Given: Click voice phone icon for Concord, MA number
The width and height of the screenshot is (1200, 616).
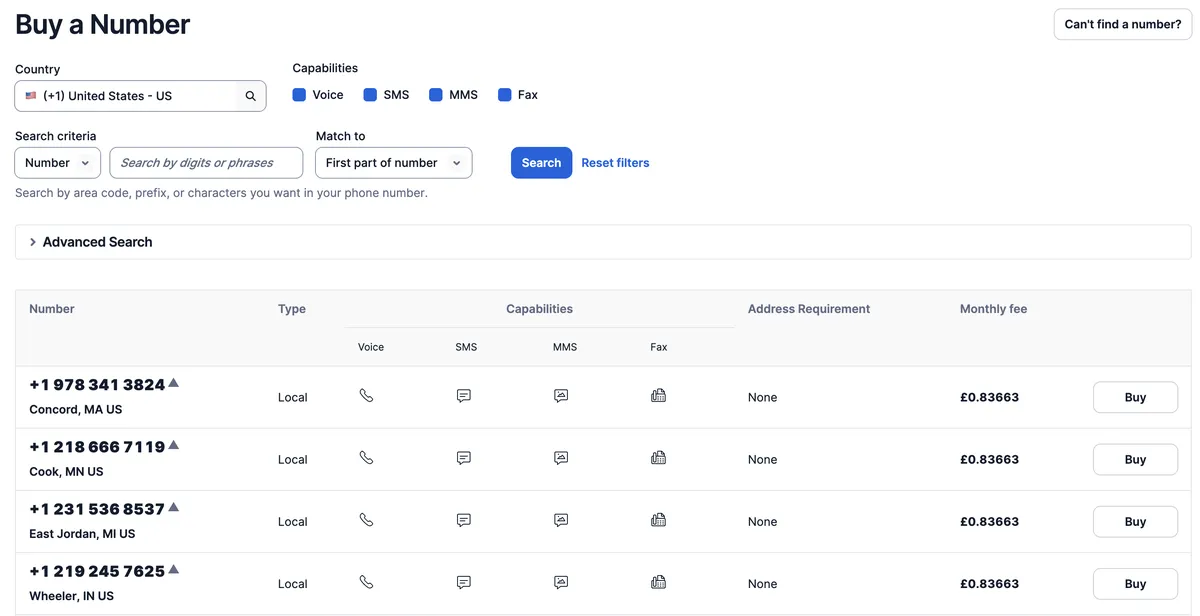Looking at the screenshot, I should 366,396.
